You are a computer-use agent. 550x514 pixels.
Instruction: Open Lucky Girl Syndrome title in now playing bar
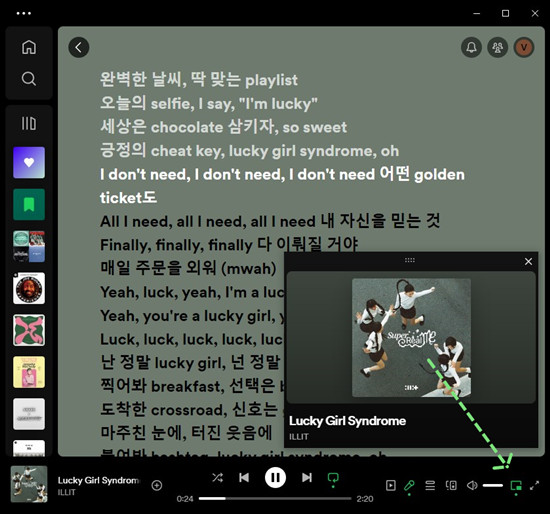pos(98,480)
